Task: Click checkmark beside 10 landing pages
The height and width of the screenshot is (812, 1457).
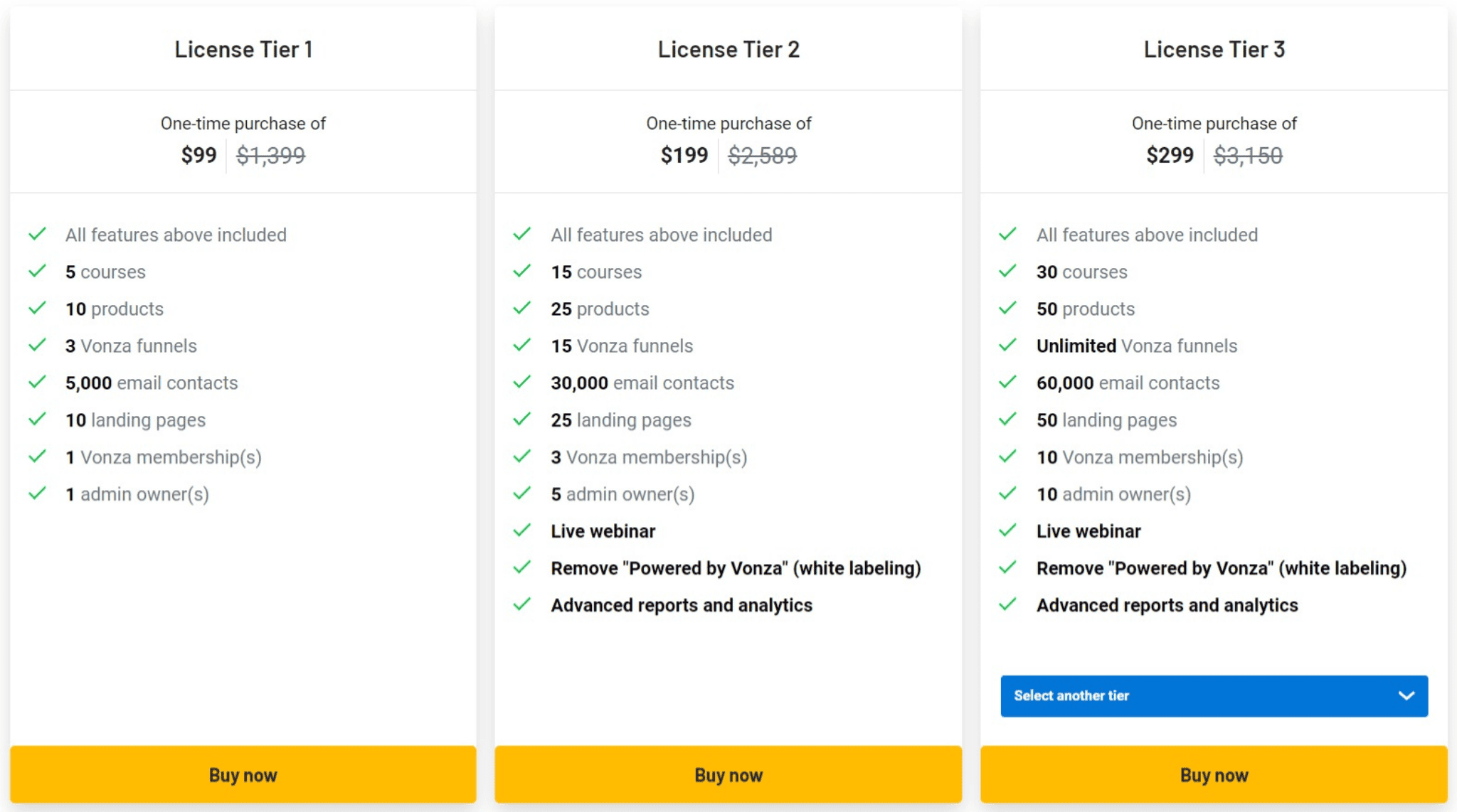Action: [37, 419]
